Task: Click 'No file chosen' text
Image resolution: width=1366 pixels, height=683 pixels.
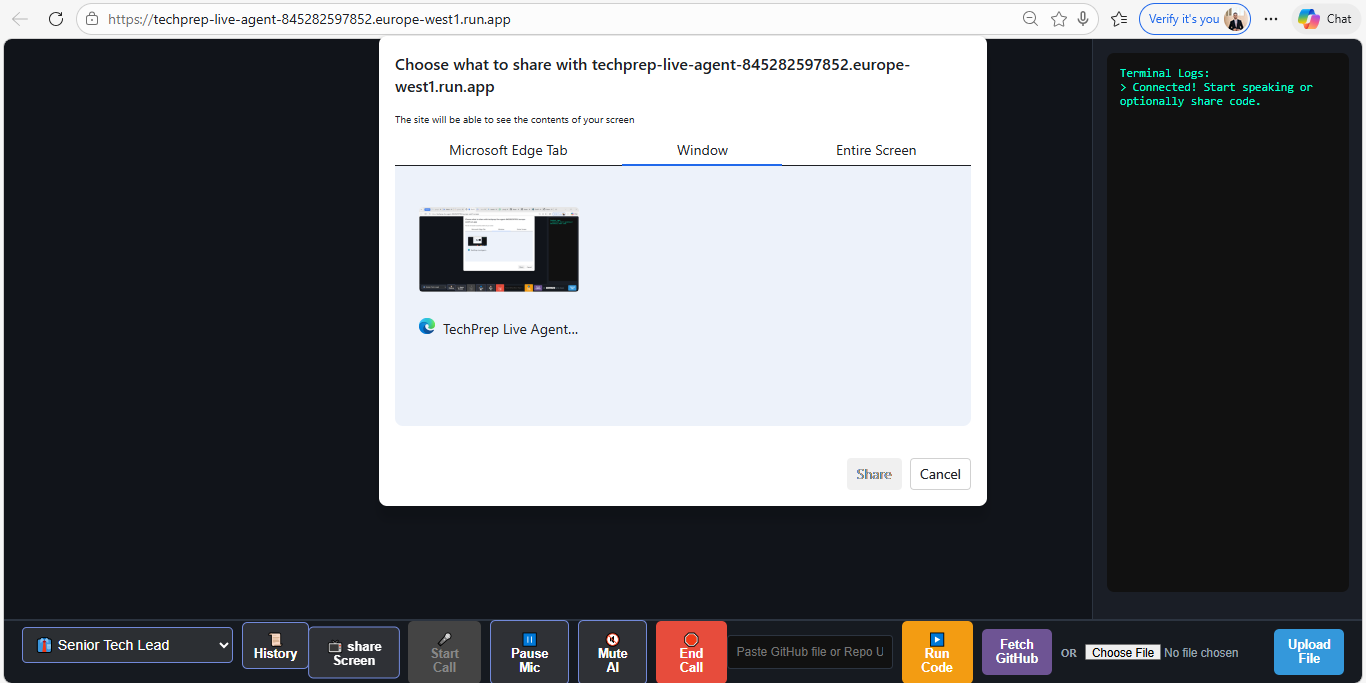Action: click(1201, 653)
